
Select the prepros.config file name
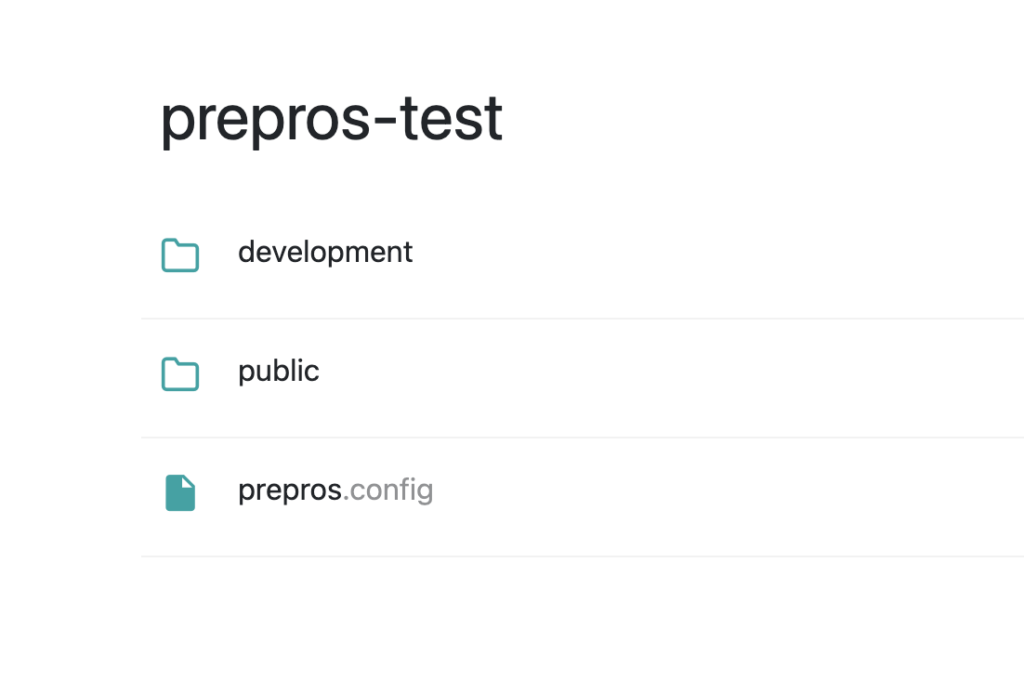coord(336,490)
